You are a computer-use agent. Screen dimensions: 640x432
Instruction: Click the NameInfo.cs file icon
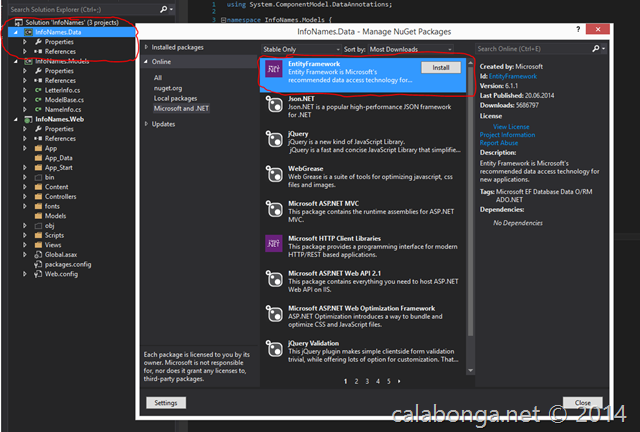(38, 109)
